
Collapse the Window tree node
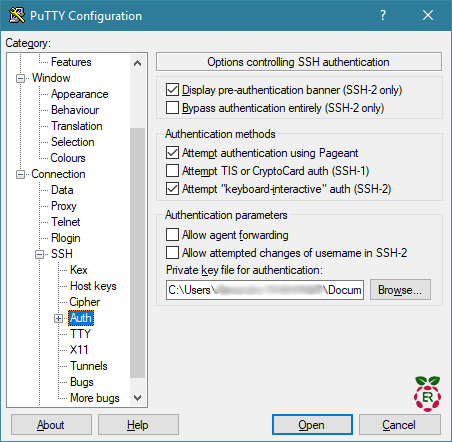20,78
